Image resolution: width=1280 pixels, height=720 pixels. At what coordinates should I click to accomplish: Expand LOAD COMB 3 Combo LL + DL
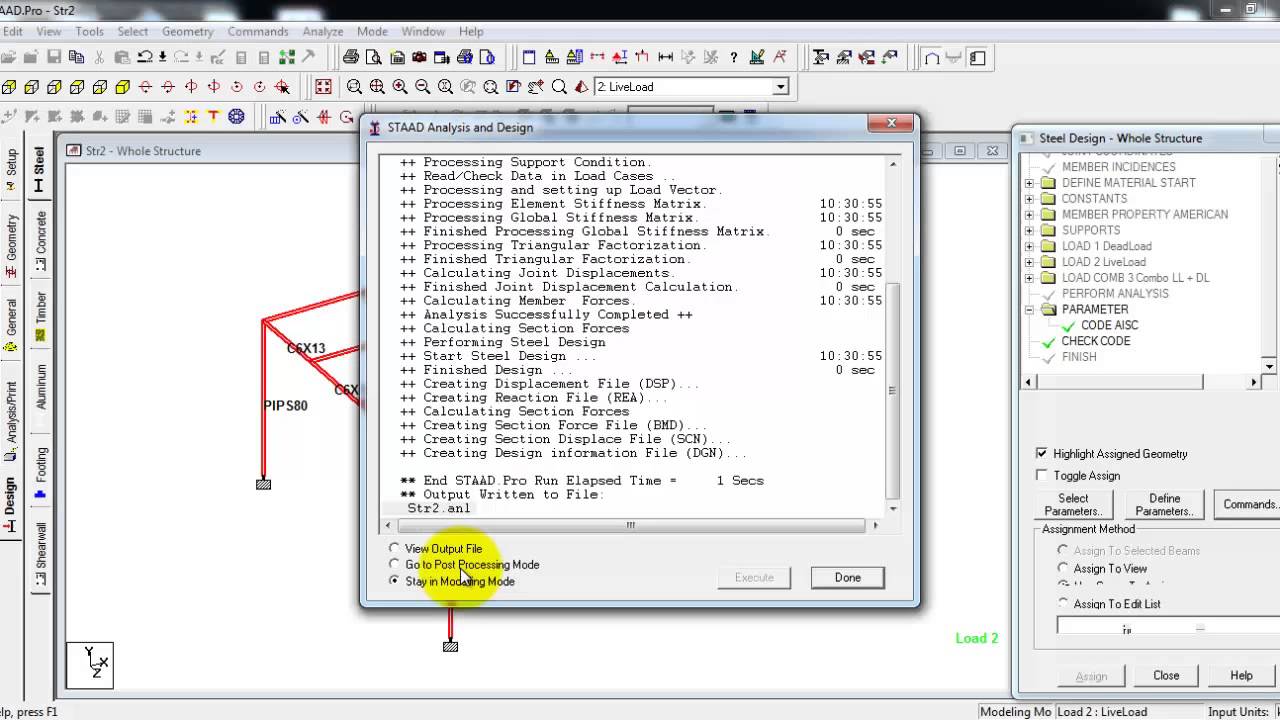coord(1029,278)
